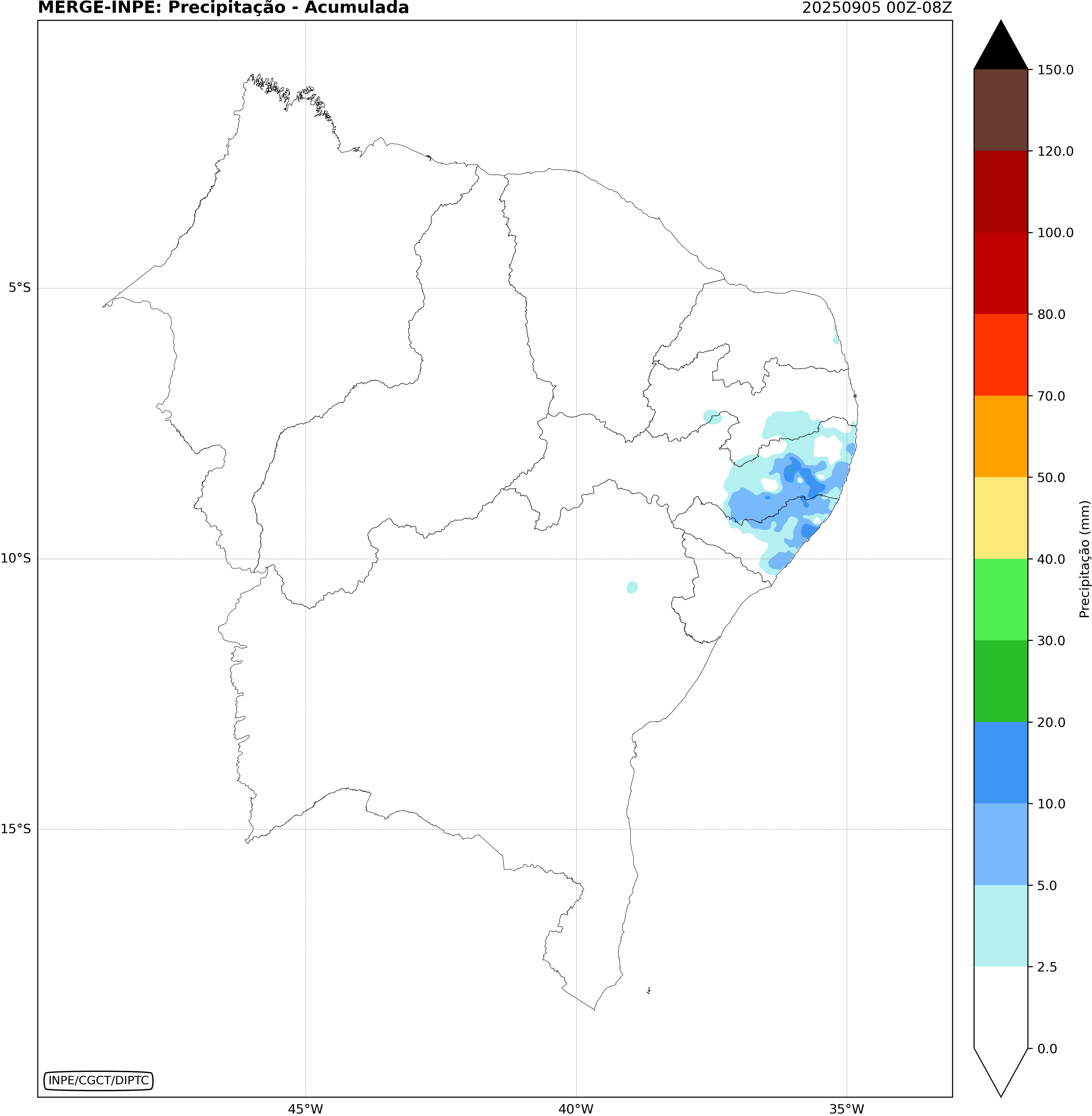Click the 35°W longitude axis label
Viewport: 1092px width, 1116px height.
[846, 1109]
